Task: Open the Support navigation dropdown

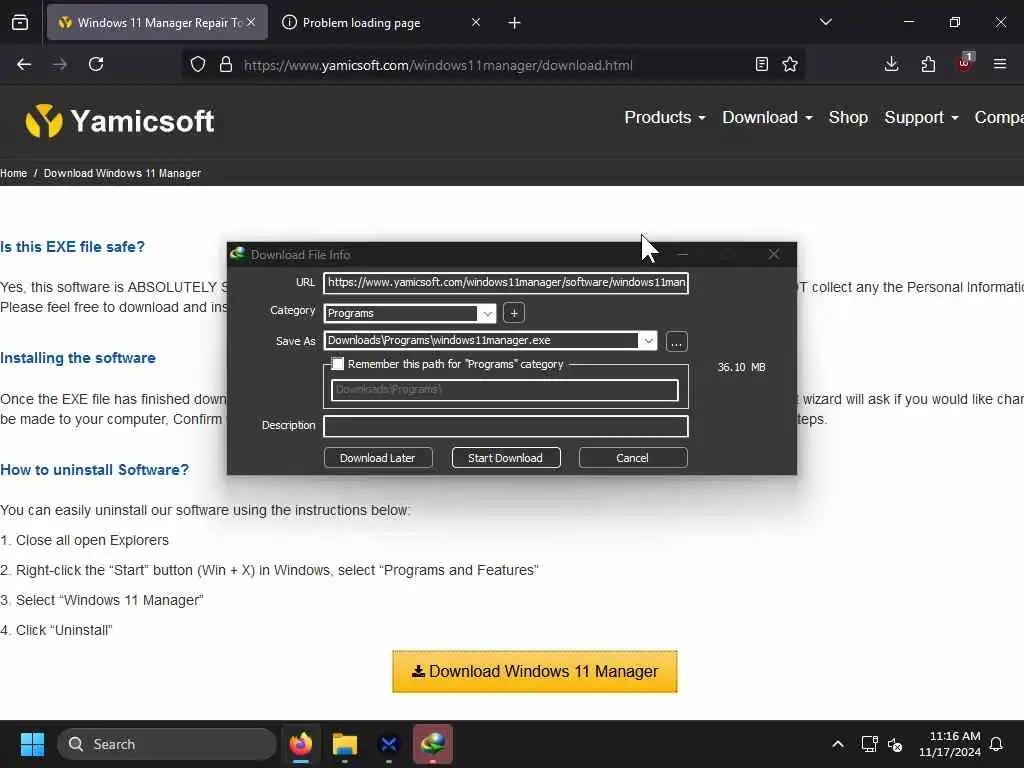Action: coord(921,118)
